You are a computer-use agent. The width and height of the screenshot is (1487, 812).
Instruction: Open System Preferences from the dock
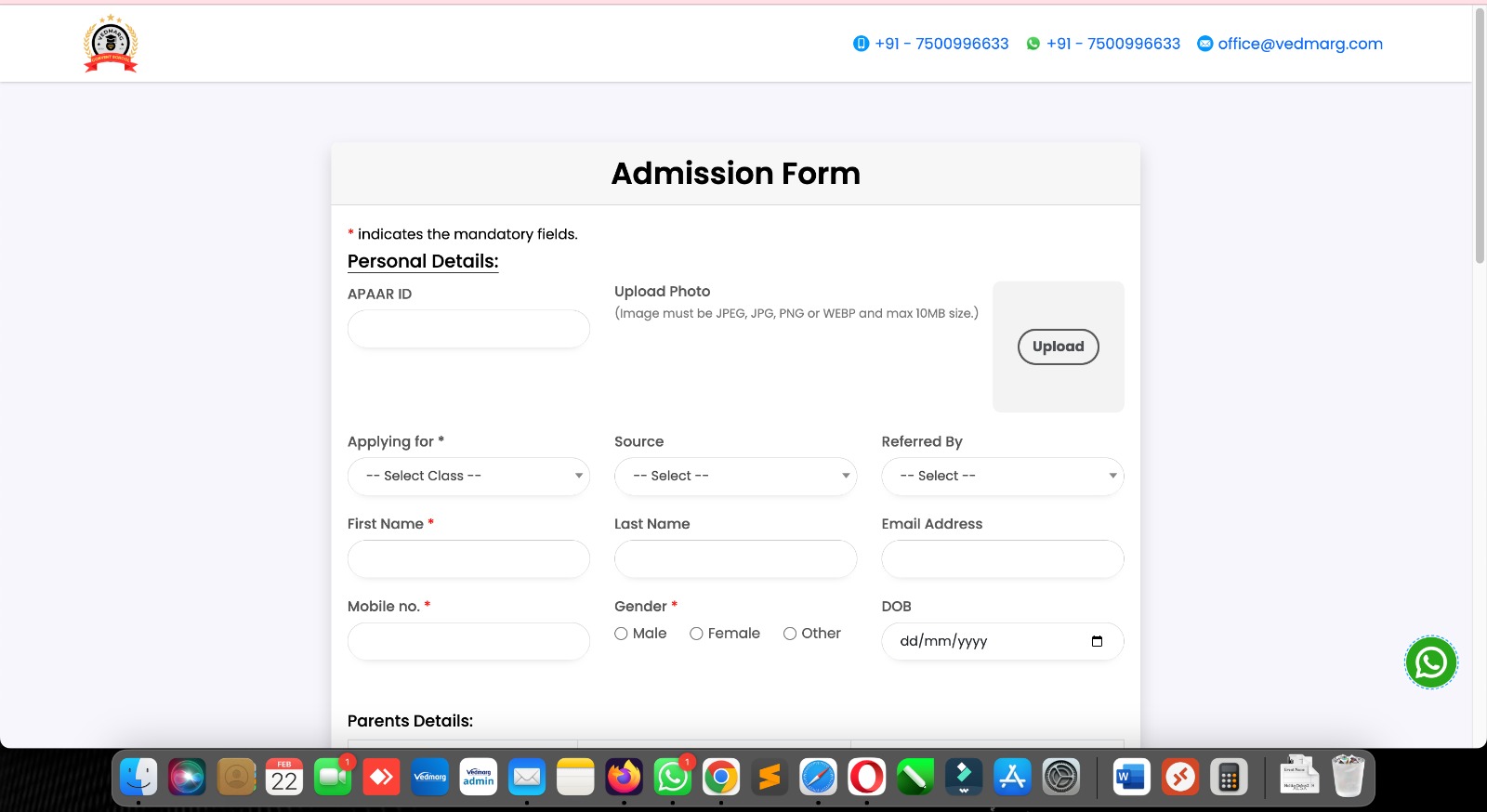tap(1060, 777)
